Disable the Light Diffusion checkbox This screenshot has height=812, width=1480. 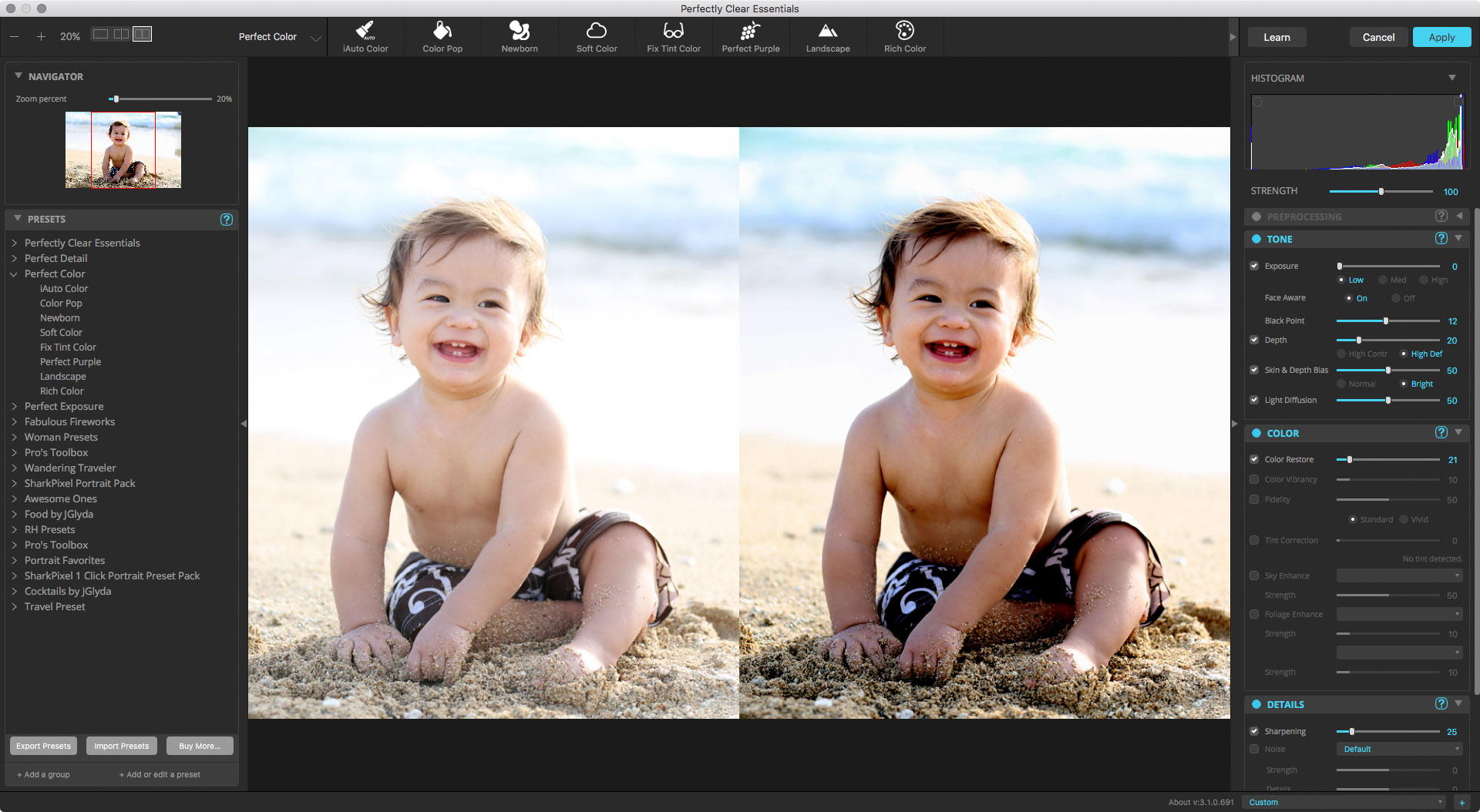[x=1254, y=400]
